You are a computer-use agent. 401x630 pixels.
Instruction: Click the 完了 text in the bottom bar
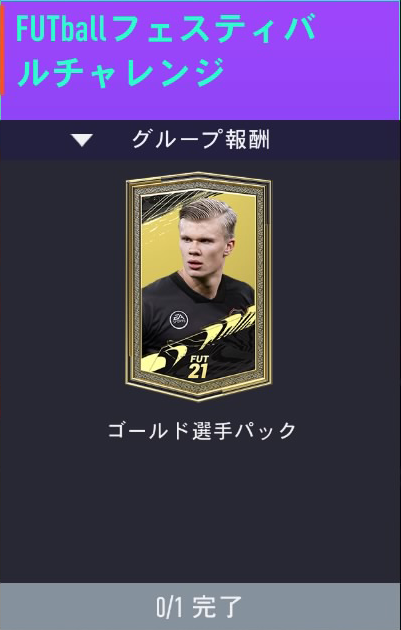217,607
